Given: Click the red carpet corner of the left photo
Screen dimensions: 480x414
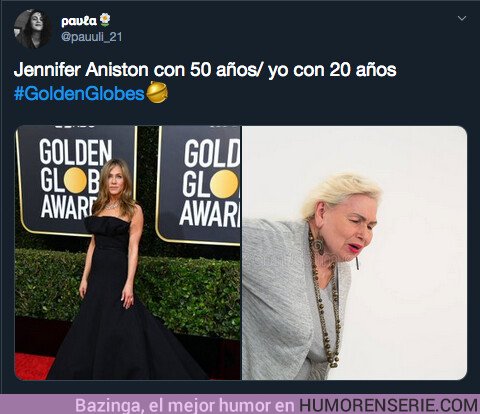Looking at the screenshot, I should [x=33, y=367].
